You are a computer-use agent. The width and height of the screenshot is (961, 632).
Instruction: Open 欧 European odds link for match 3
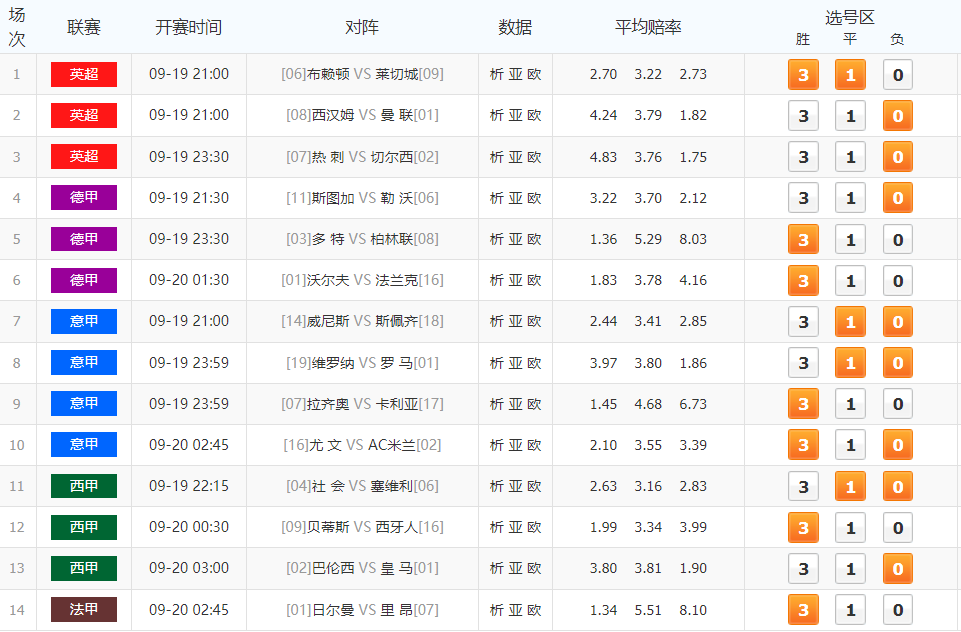534,157
